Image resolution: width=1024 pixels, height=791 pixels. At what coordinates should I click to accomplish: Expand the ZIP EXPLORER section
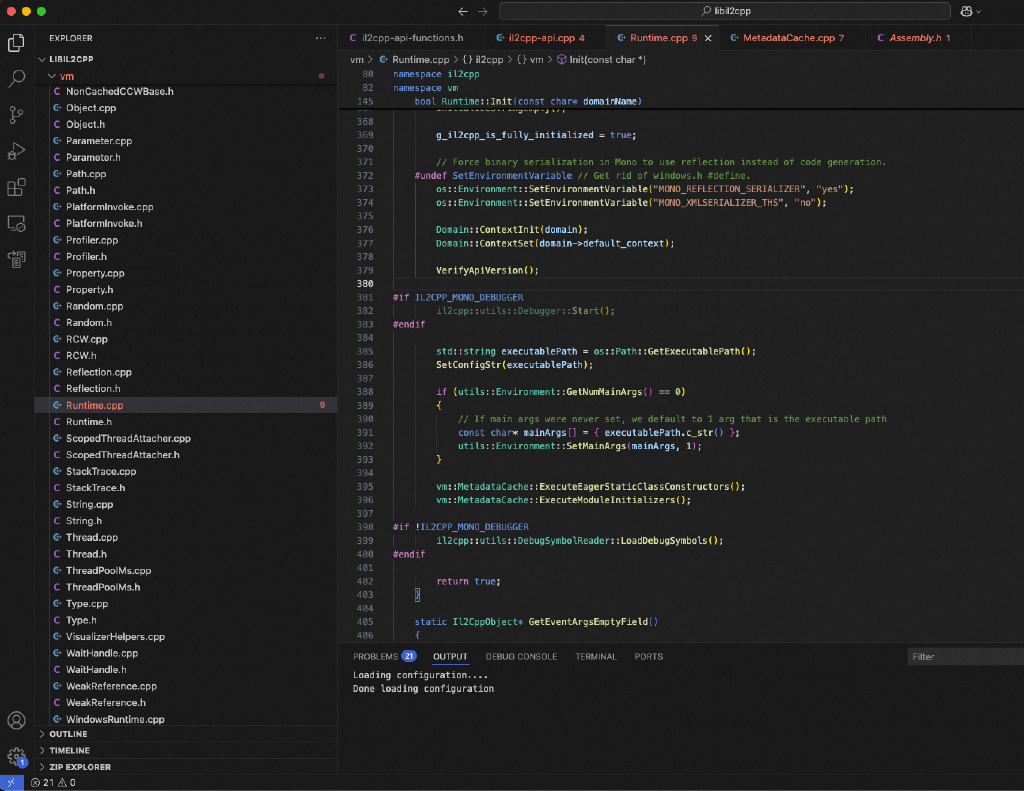tap(79, 767)
